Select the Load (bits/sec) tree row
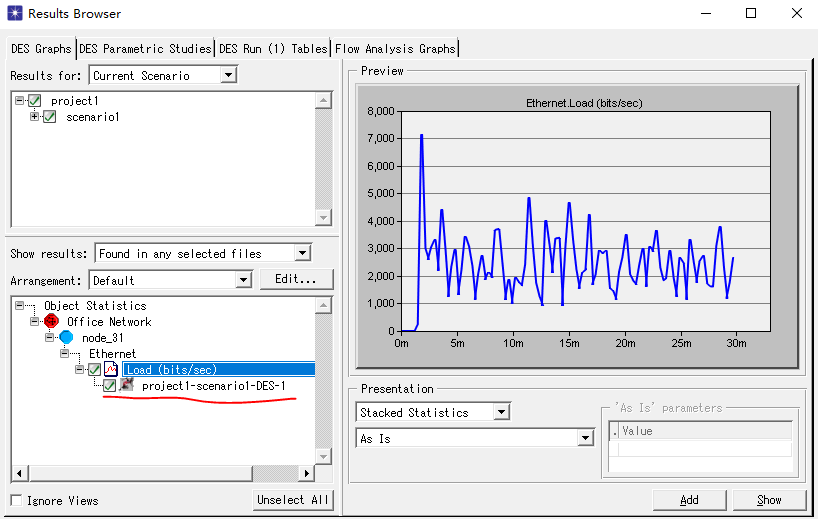818x519 pixels. click(x=219, y=369)
